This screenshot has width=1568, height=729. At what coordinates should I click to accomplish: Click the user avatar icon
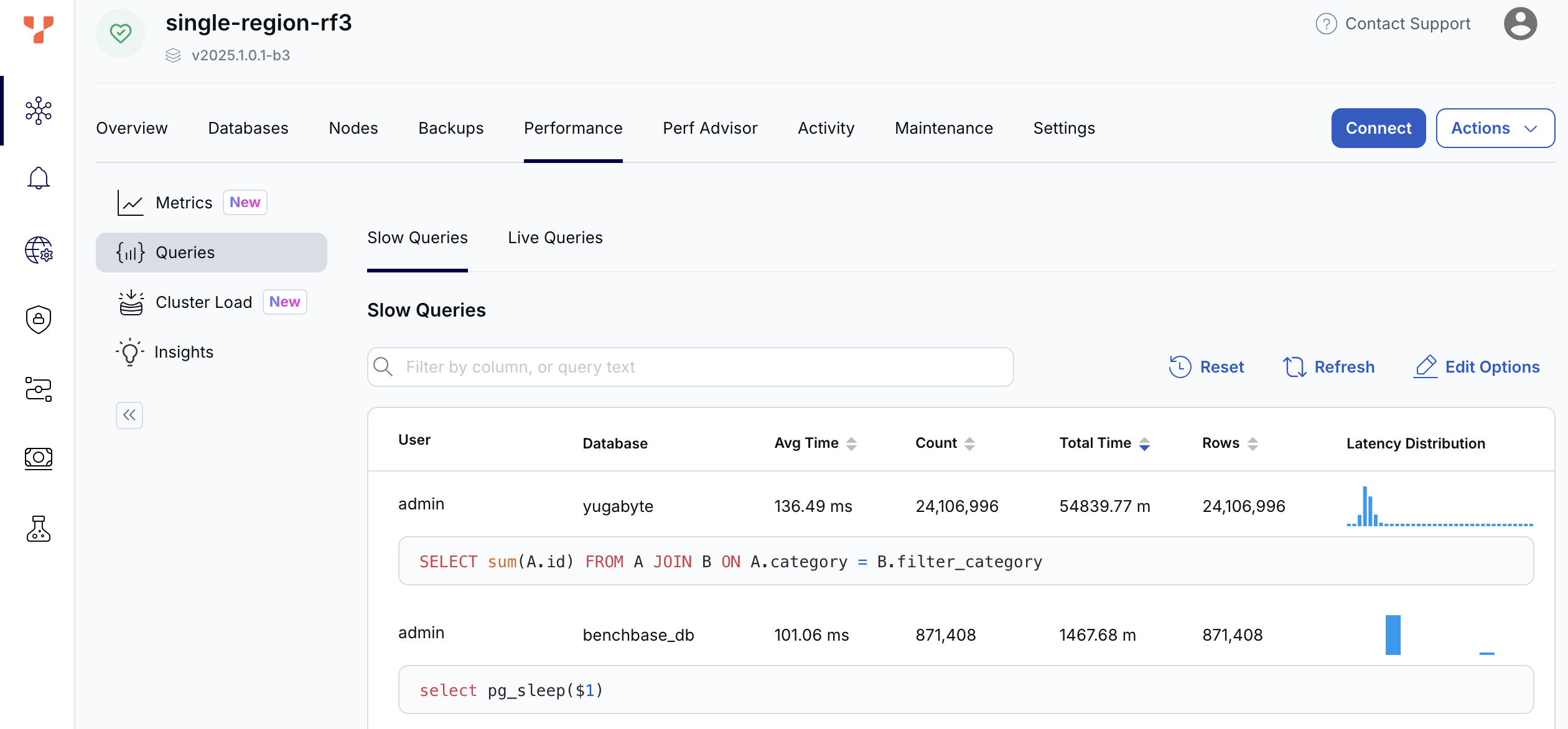click(x=1521, y=24)
